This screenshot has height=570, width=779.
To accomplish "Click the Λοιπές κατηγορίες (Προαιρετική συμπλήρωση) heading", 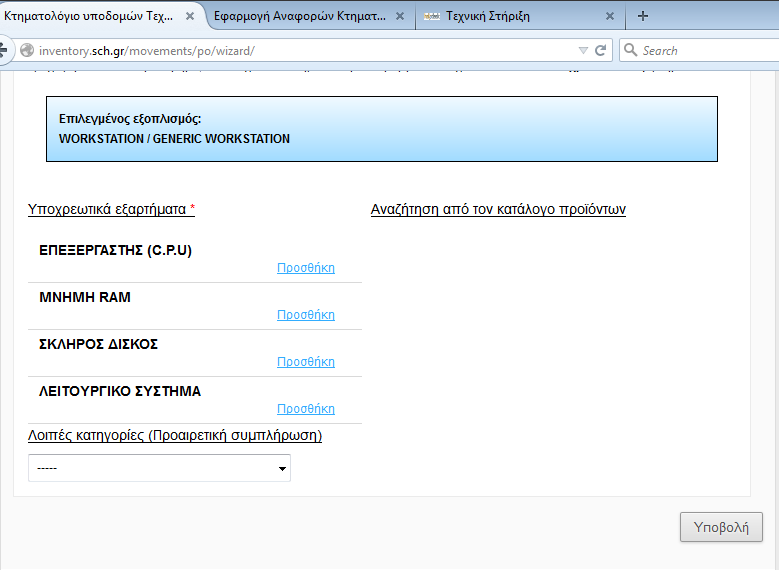I will 175,435.
